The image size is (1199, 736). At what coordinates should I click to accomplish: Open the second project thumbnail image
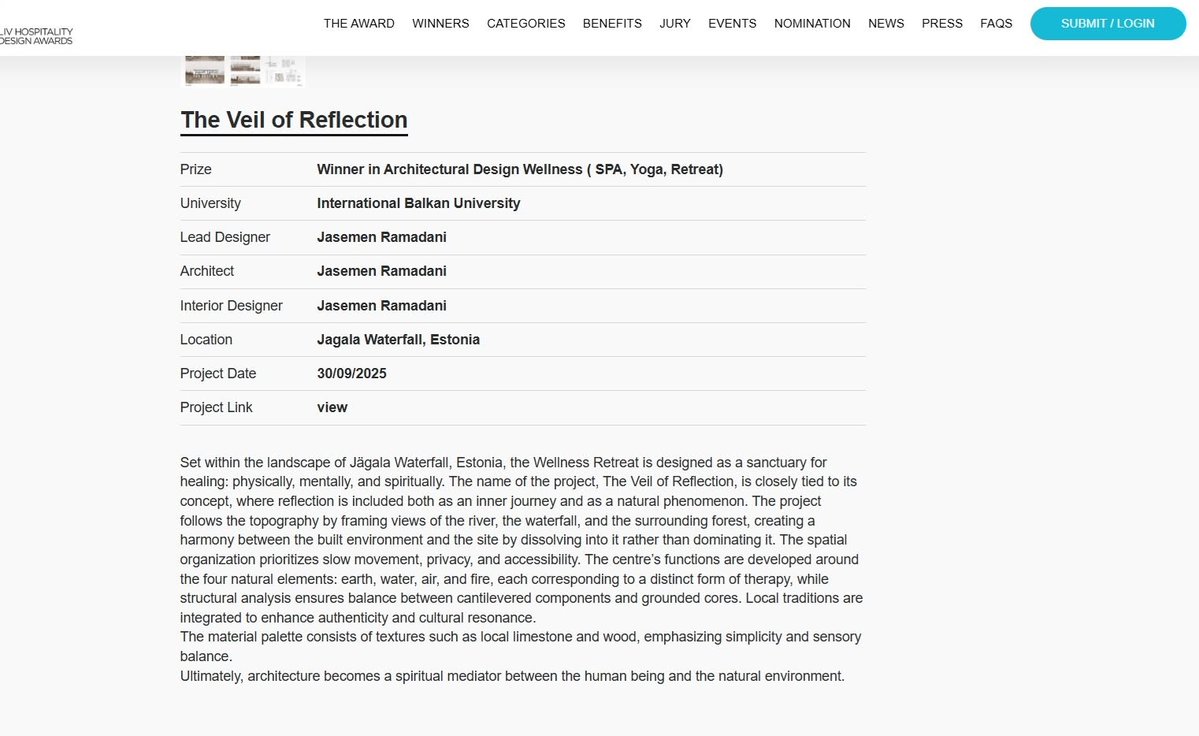pyautogui.click(x=245, y=70)
